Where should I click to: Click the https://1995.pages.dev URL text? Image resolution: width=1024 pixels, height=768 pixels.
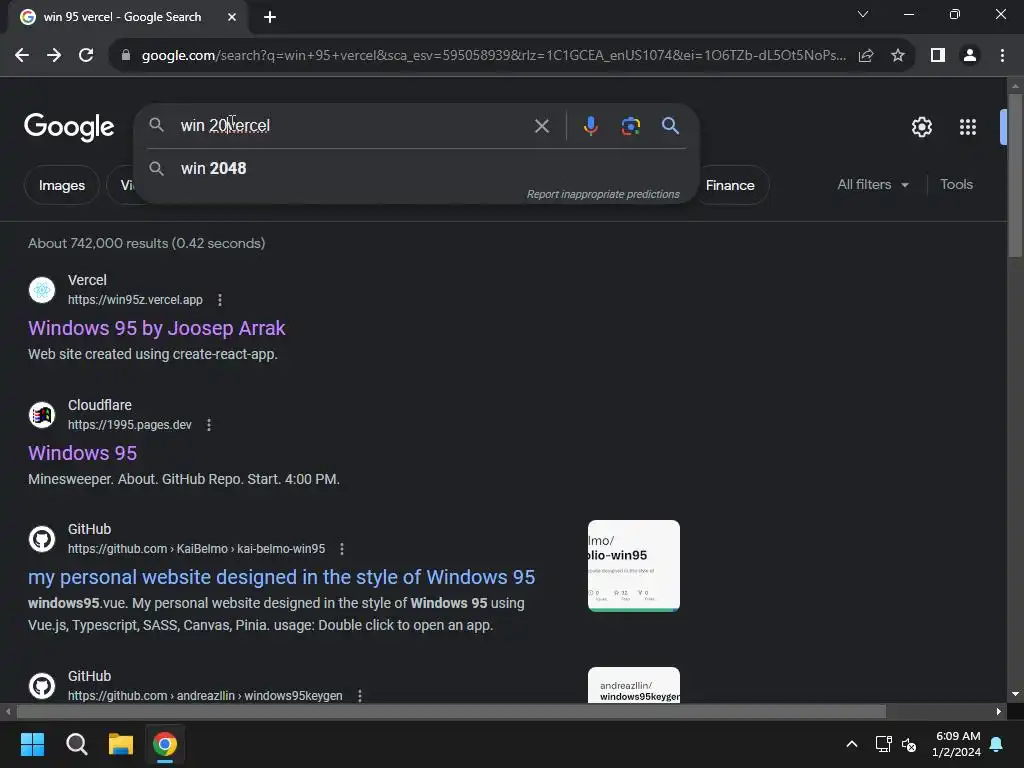(130, 425)
